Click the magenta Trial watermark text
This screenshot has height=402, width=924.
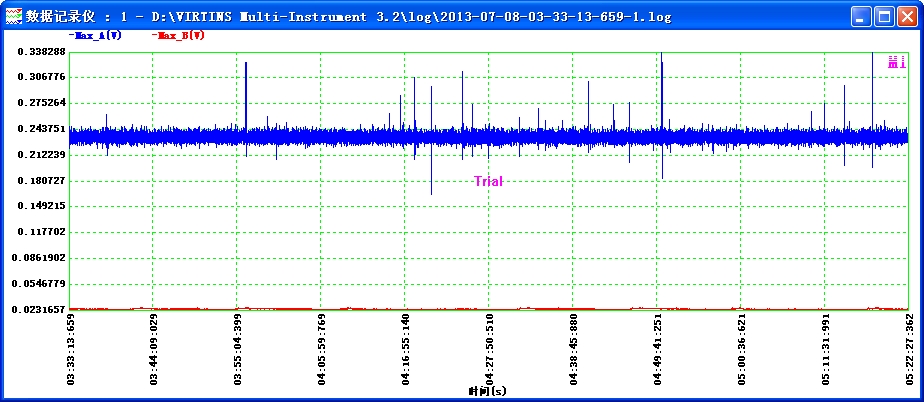coord(488,182)
